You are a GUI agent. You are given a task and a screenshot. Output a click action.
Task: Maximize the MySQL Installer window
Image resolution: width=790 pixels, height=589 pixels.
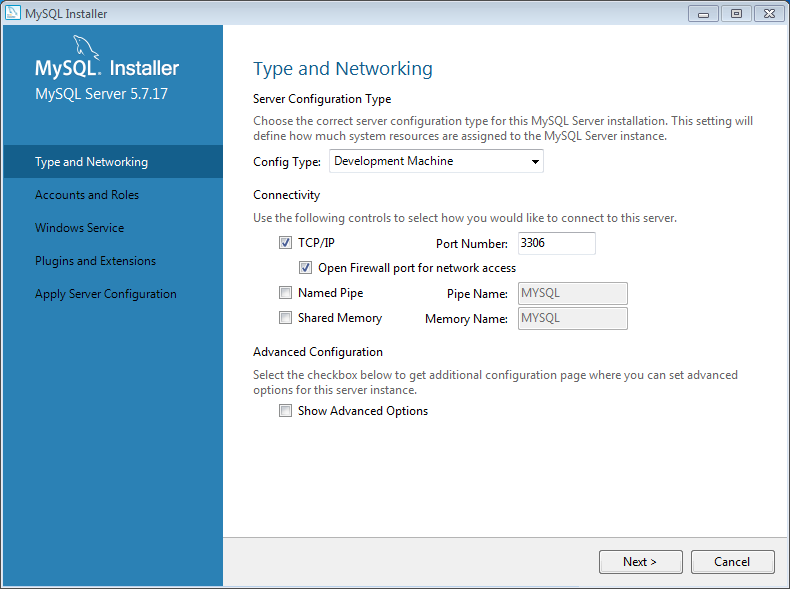click(x=736, y=13)
